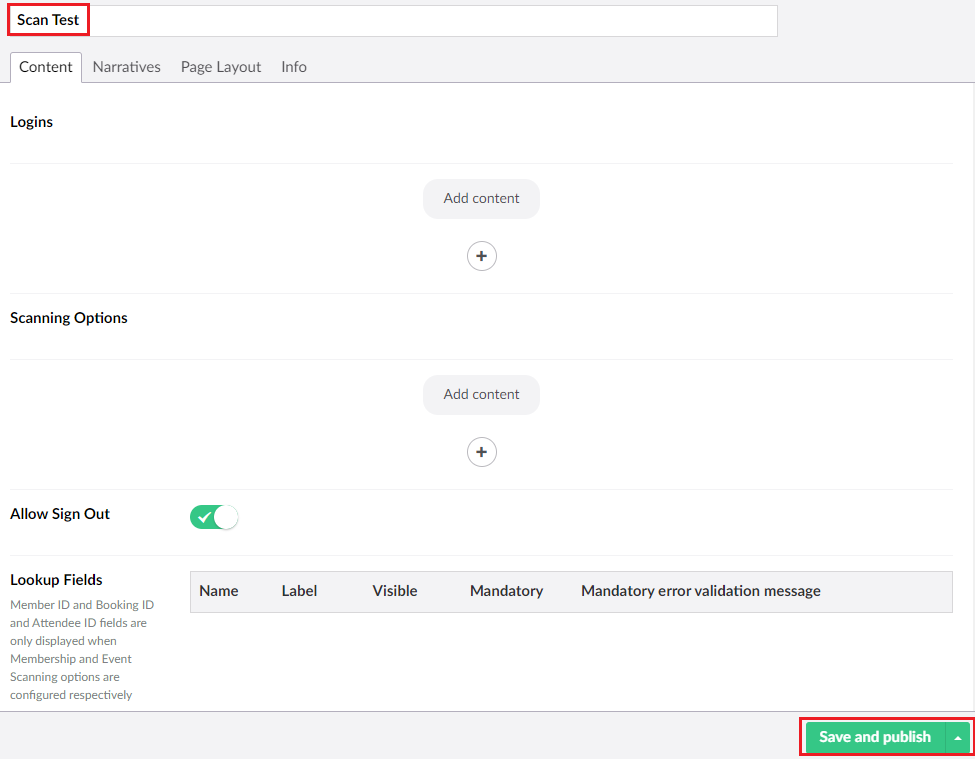Click the Name column header
Screen dimensions: 975x759
(x=219, y=591)
